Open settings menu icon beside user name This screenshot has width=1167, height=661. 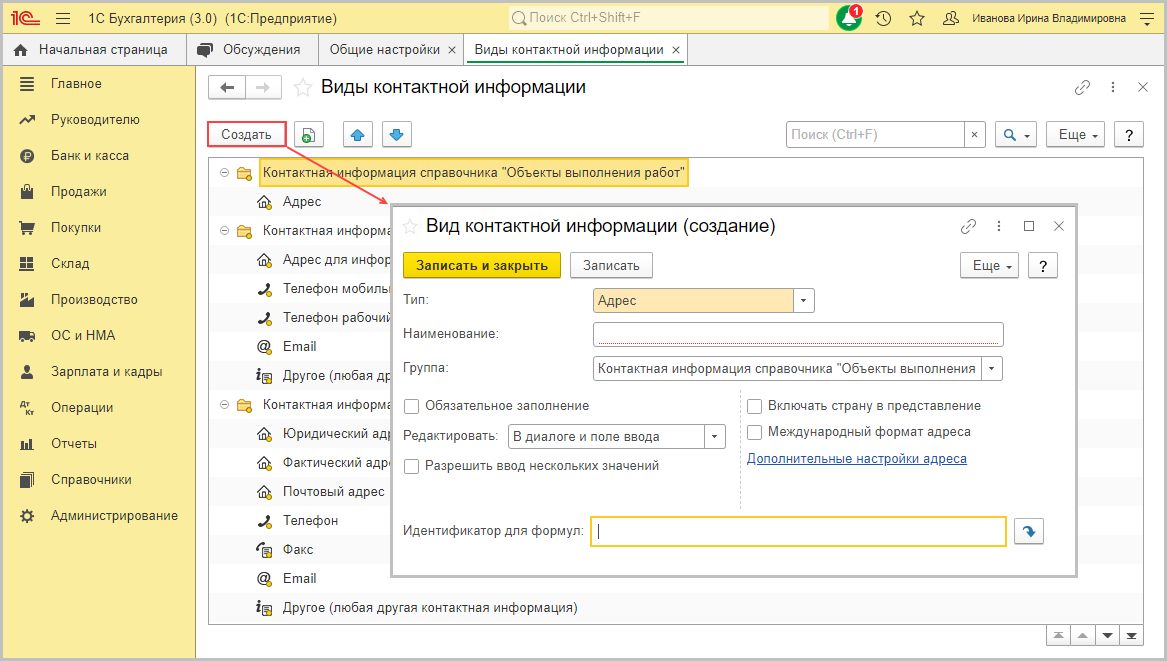click(1147, 19)
